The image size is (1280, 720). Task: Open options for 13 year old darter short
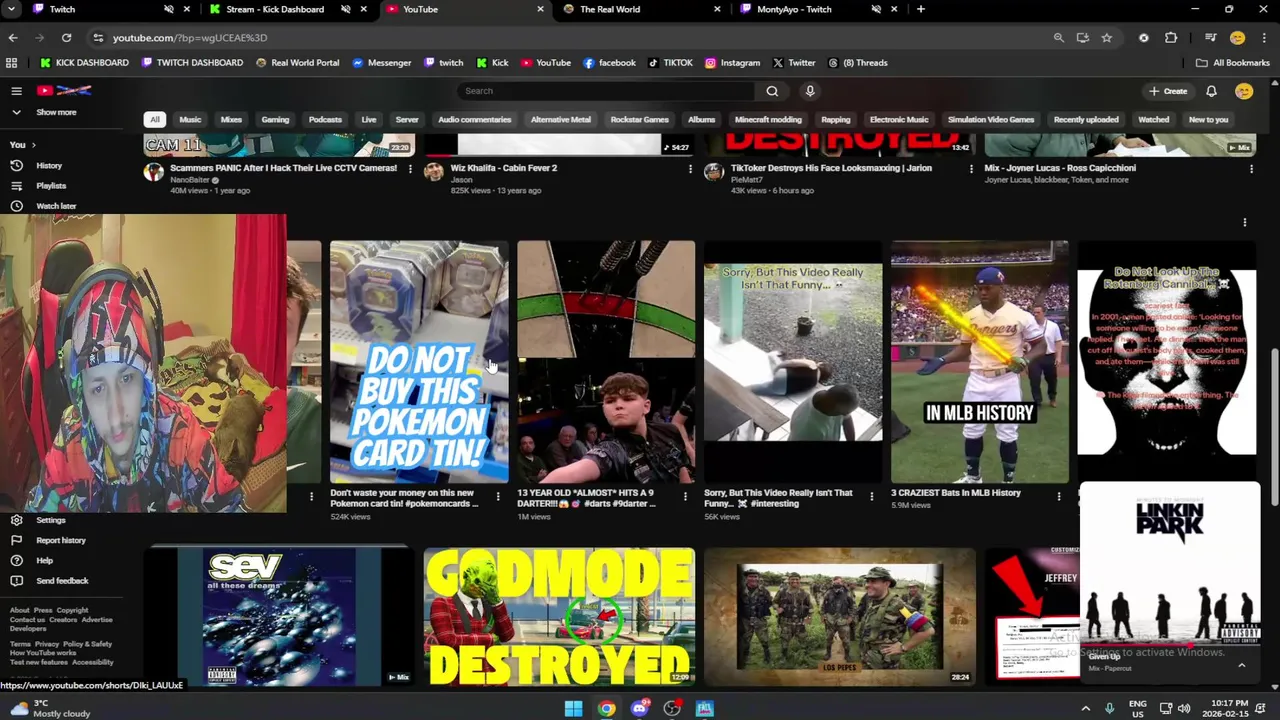click(x=685, y=496)
